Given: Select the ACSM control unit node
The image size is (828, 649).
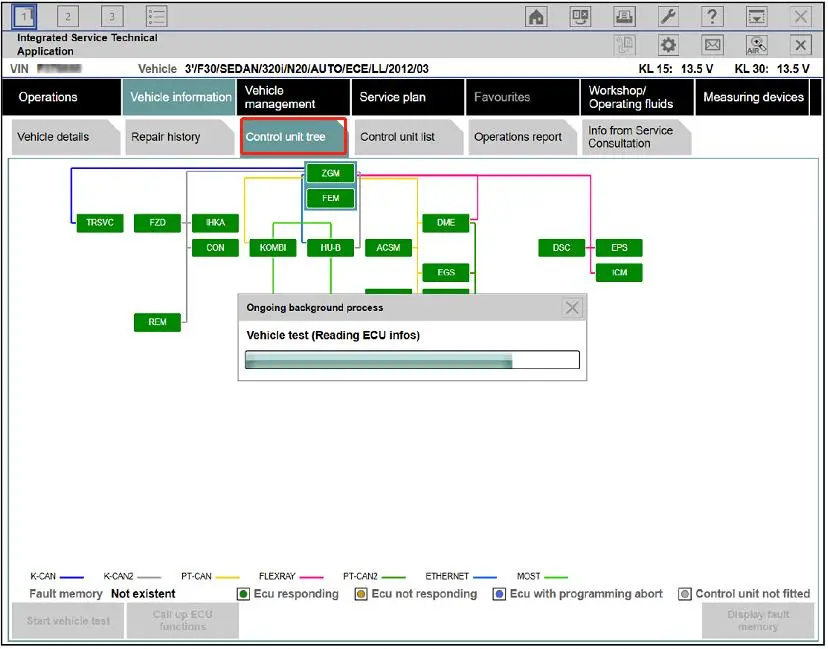Looking at the screenshot, I should (388, 248).
